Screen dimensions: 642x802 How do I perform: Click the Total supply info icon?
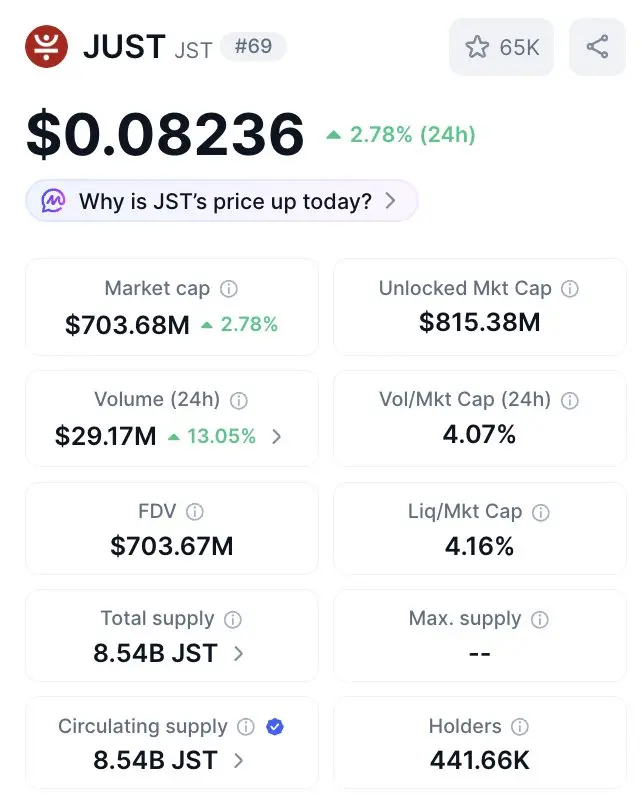(233, 619)
